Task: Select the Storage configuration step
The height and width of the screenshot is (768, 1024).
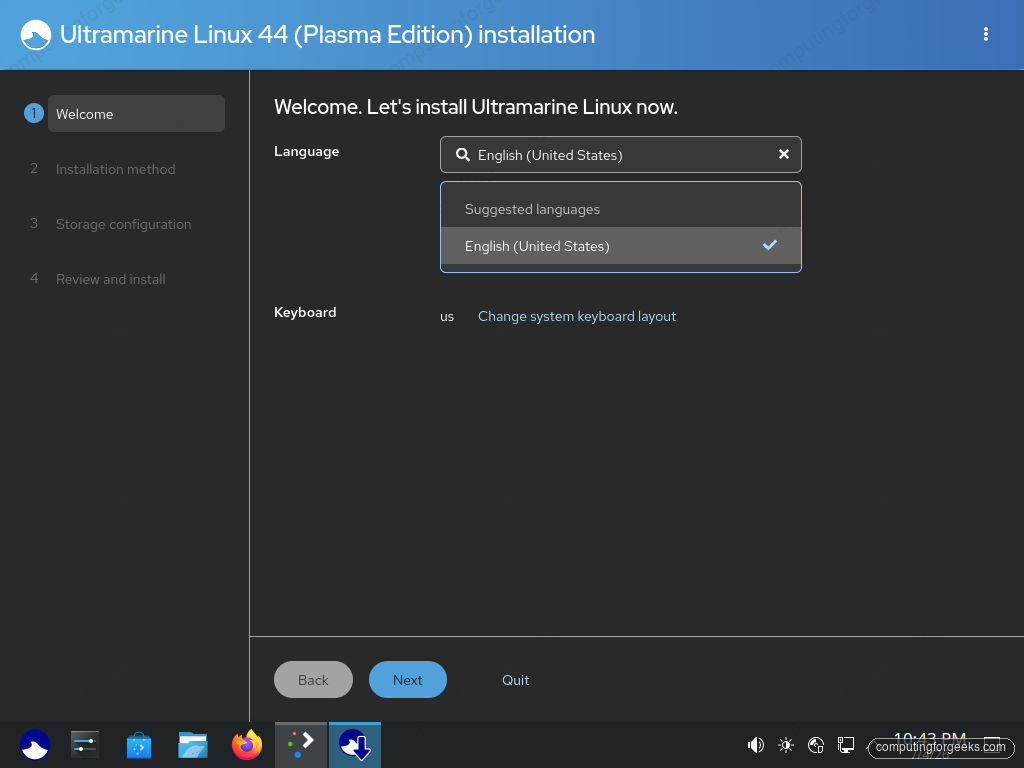Action: (x=123, y=224)
